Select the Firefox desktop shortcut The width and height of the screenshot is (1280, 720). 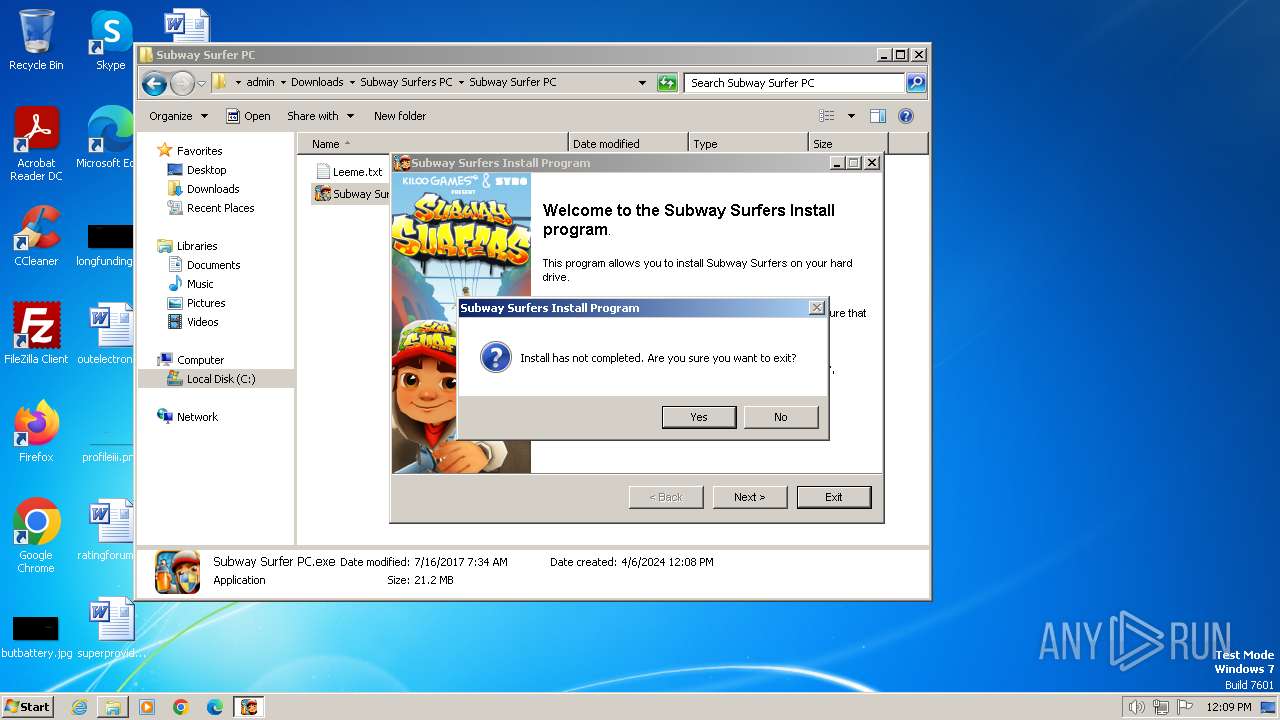[x=36, y=432]
